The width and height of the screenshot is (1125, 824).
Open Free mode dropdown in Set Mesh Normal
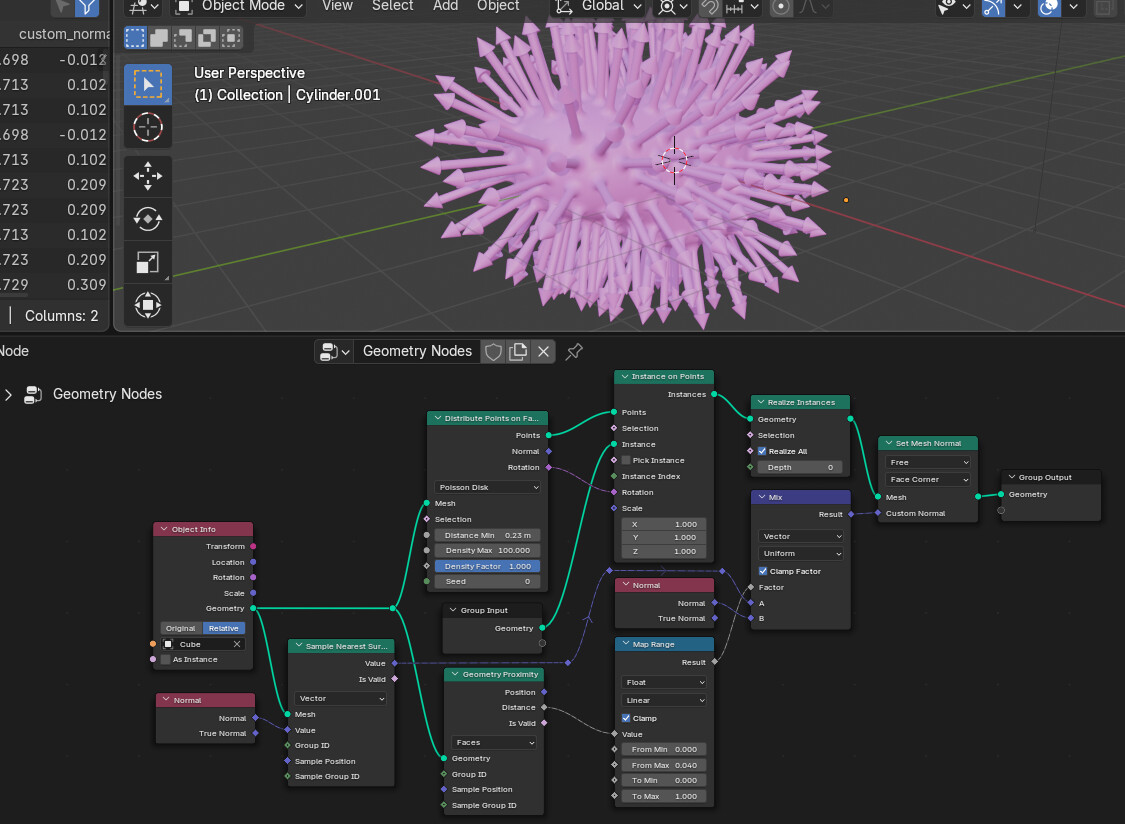[928, 462]
